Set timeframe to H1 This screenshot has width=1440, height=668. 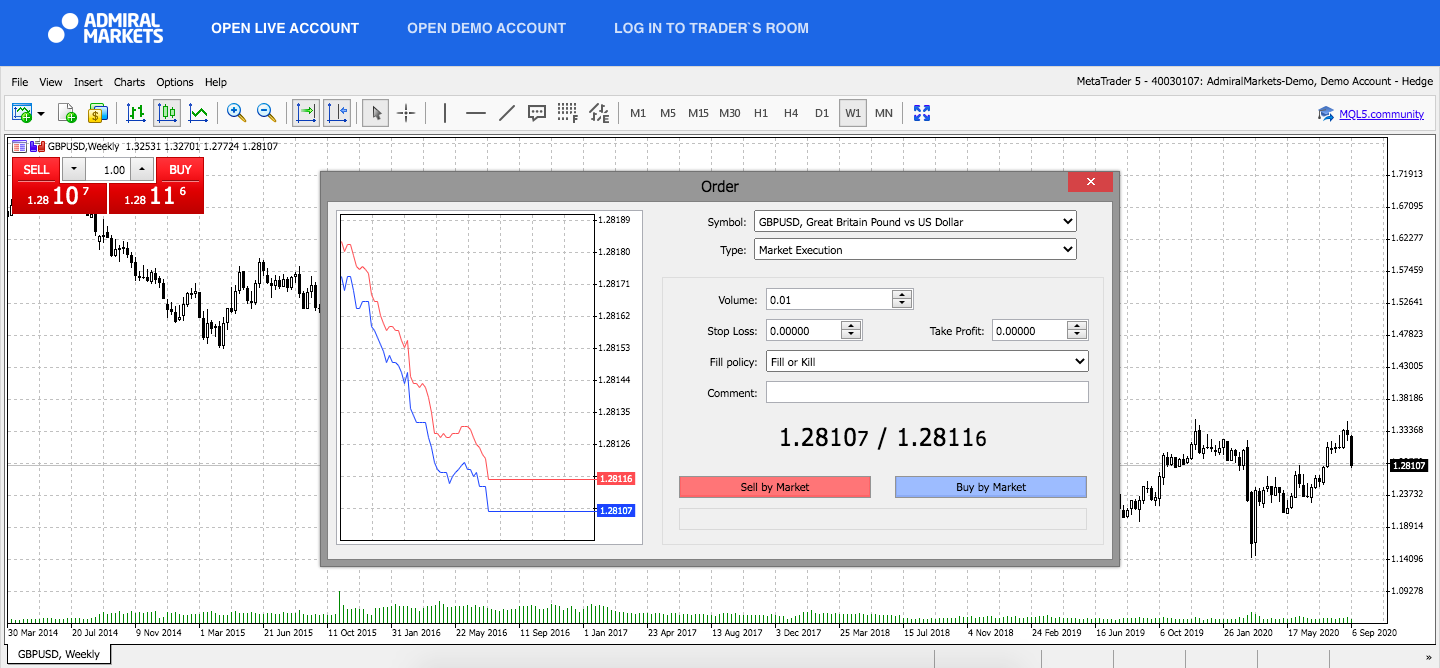tap(761, 113)
